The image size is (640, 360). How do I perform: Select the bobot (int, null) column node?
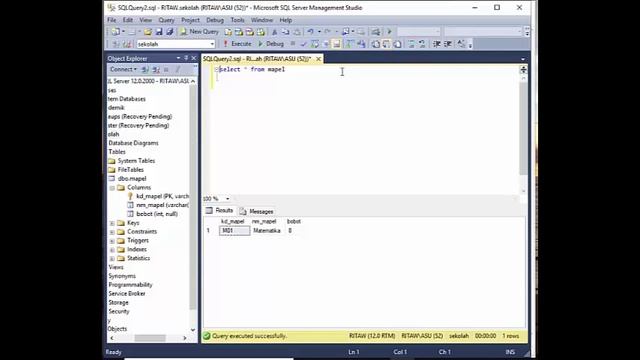pos(153,214)
